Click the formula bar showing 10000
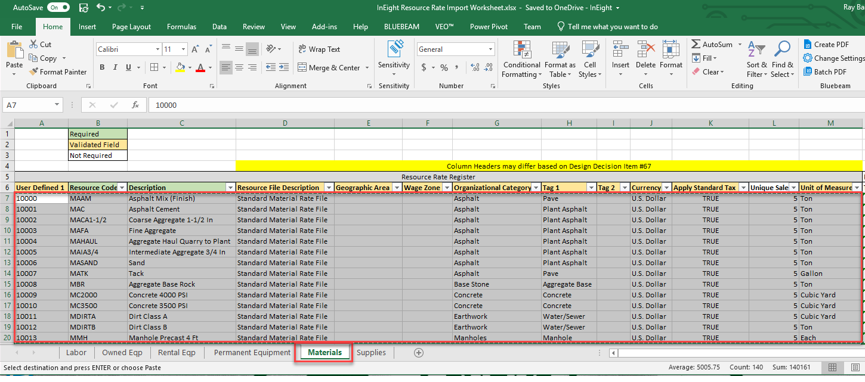This screenshot has width=865, height=382. click(505, 105)
